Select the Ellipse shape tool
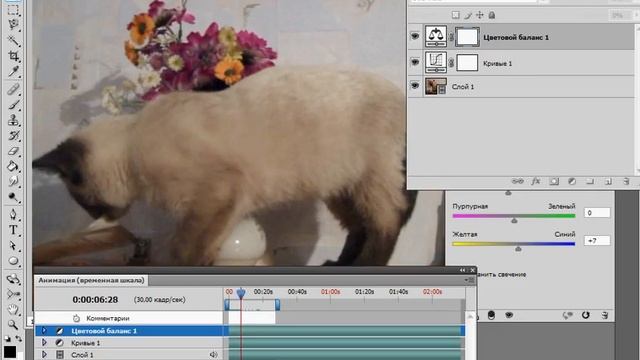 pos(13,261)
